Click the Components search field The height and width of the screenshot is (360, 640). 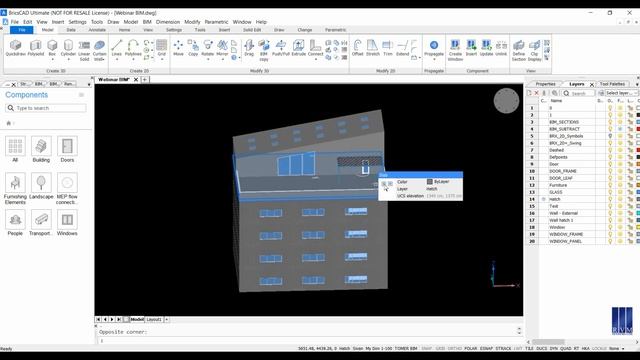point(46,108)
